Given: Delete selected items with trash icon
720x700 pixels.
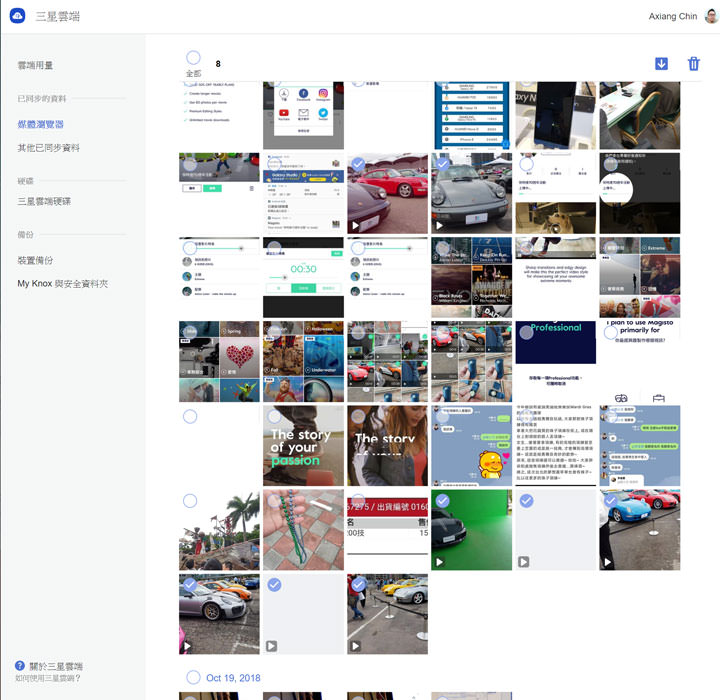Looking at the screenshot, I should pos(693,64).
